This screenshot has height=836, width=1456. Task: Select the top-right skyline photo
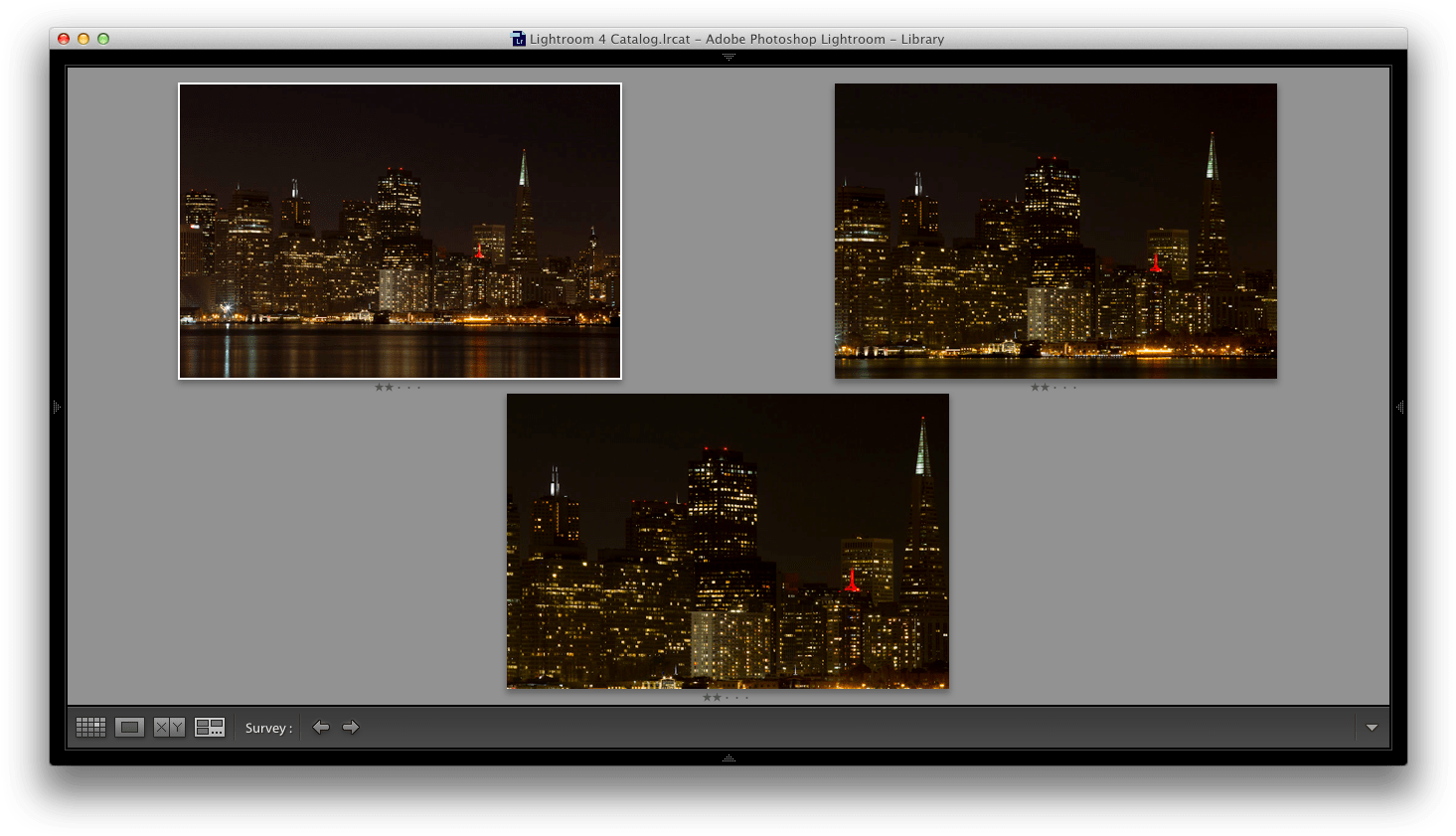point(1055,231)
